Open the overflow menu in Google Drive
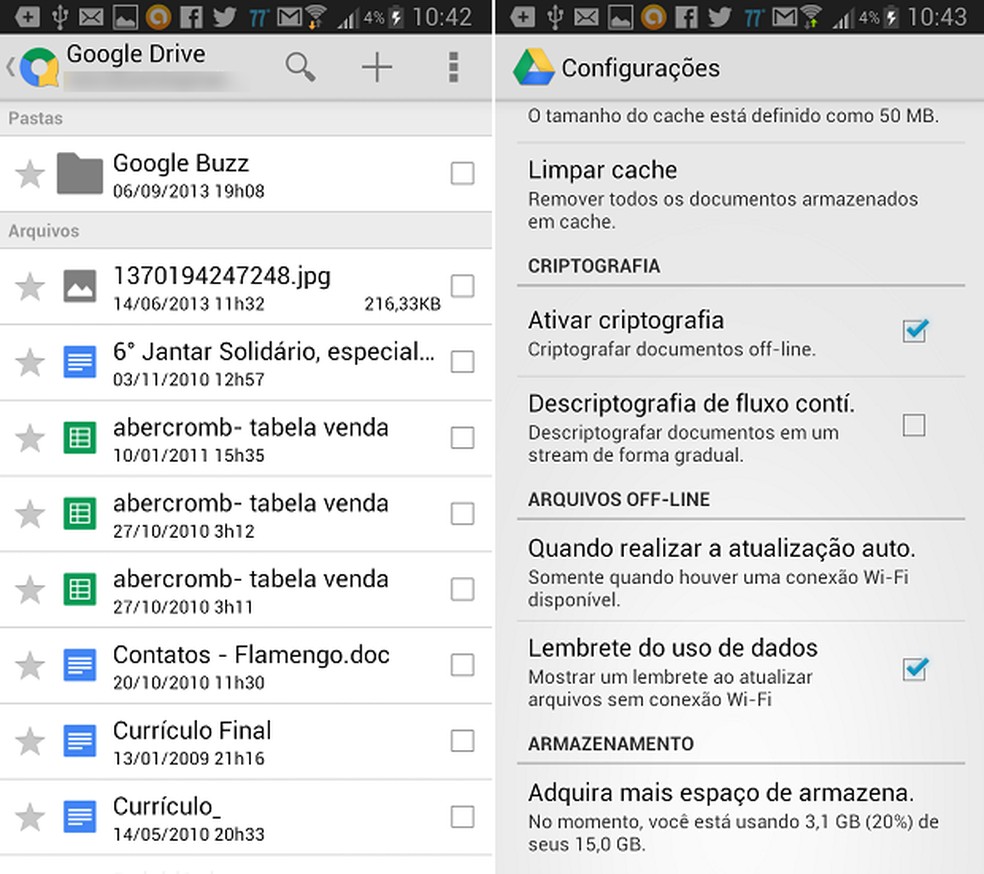The width and height of the screenshot is (984, 874). coord(453,67)
